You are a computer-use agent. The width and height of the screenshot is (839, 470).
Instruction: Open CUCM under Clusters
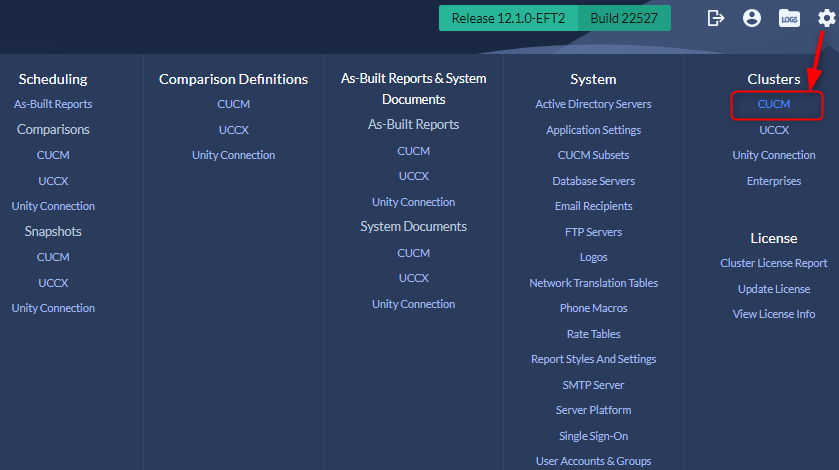[x=774, y=104]
